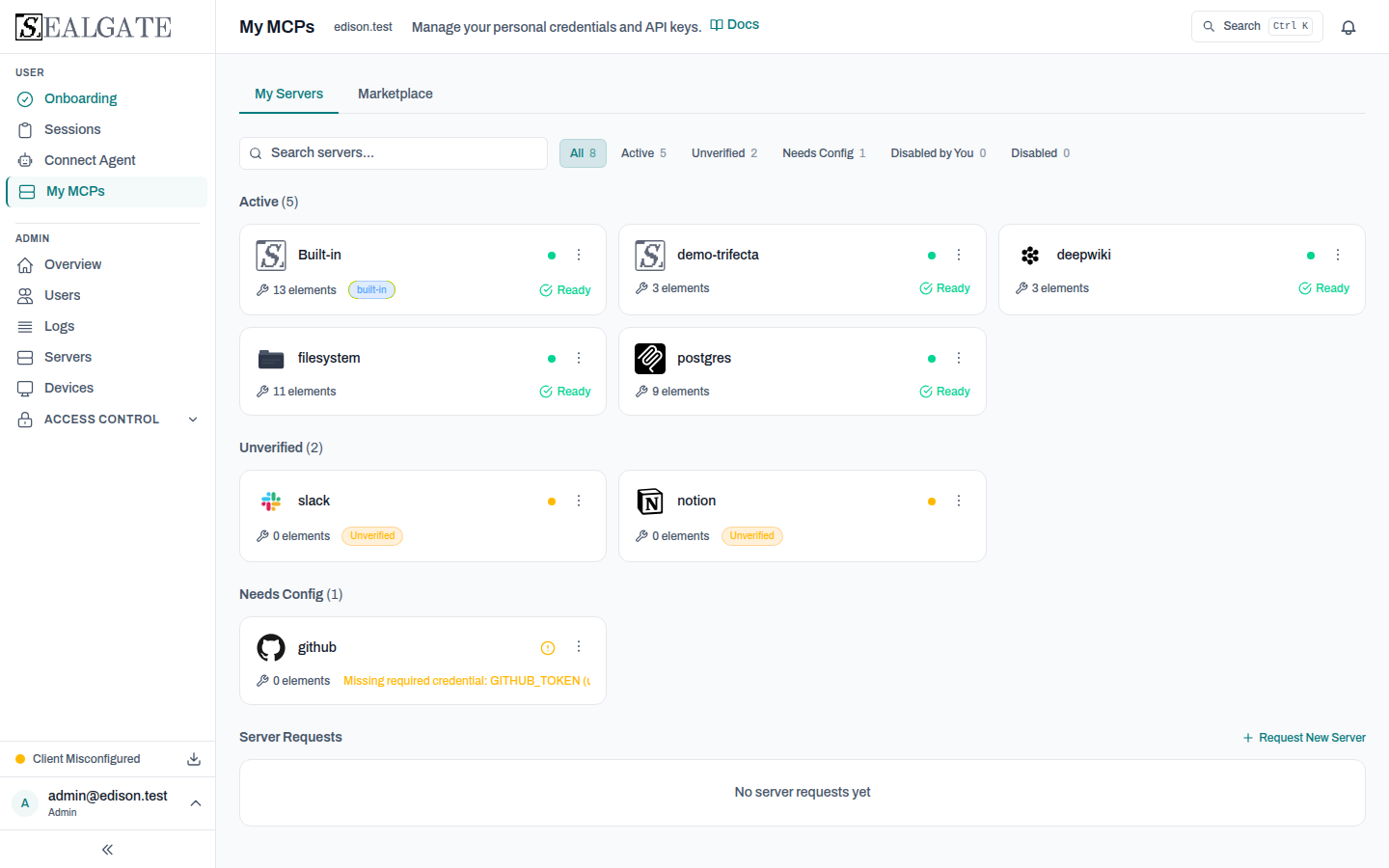Click the Slack logo icon
This screenshot has width=1389, height=868.
(x=271, y=501)
